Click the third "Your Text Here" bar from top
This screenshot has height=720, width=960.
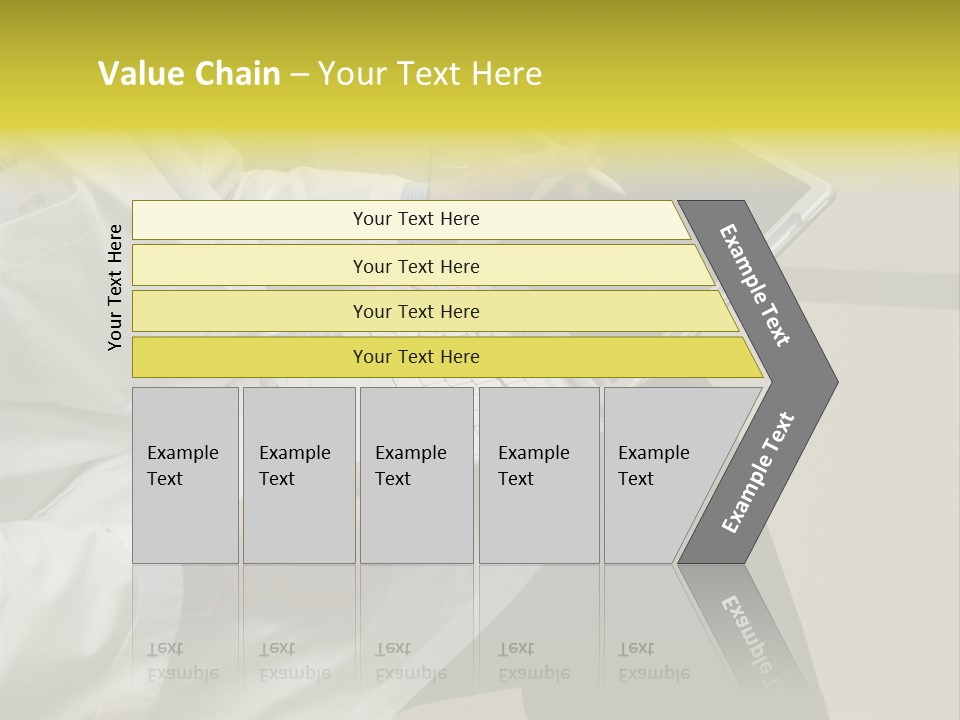(x=416, y=311)
